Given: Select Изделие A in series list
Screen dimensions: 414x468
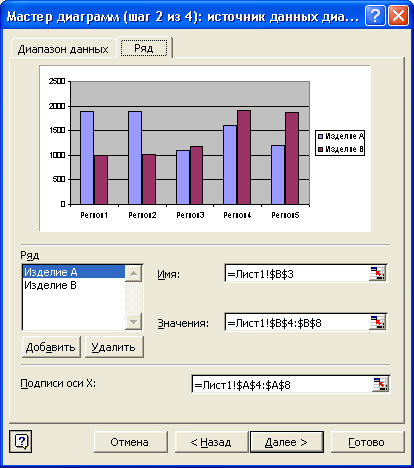Looking at the screenshot, I should pos(74,272).
